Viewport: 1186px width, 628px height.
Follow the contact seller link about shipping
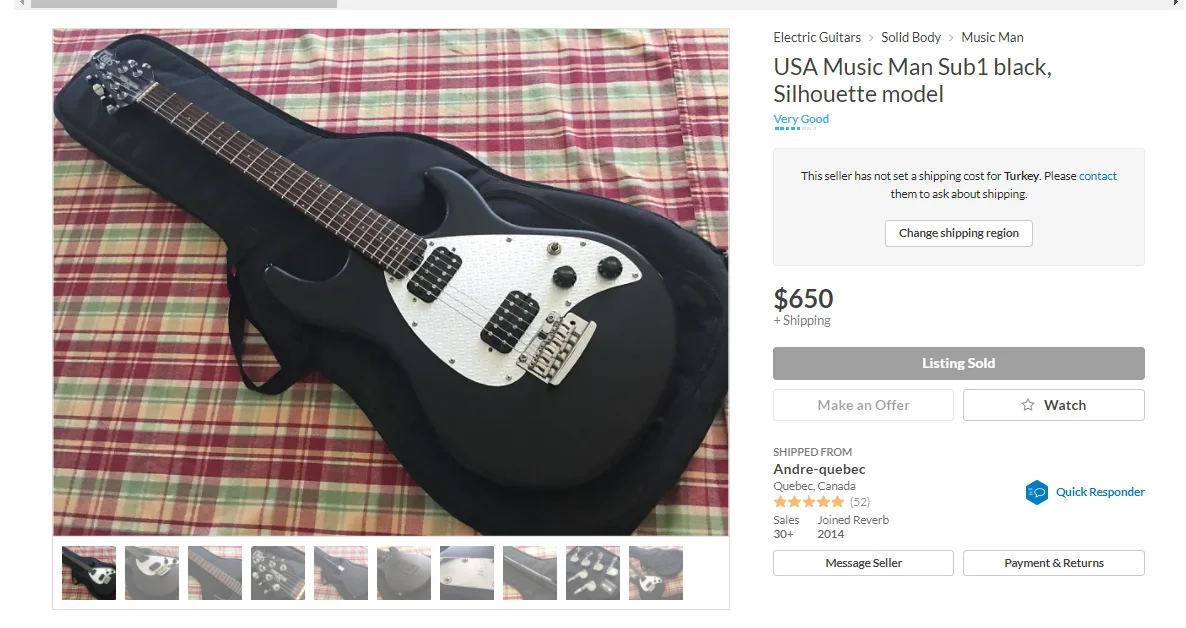(x=1098, y=176)
